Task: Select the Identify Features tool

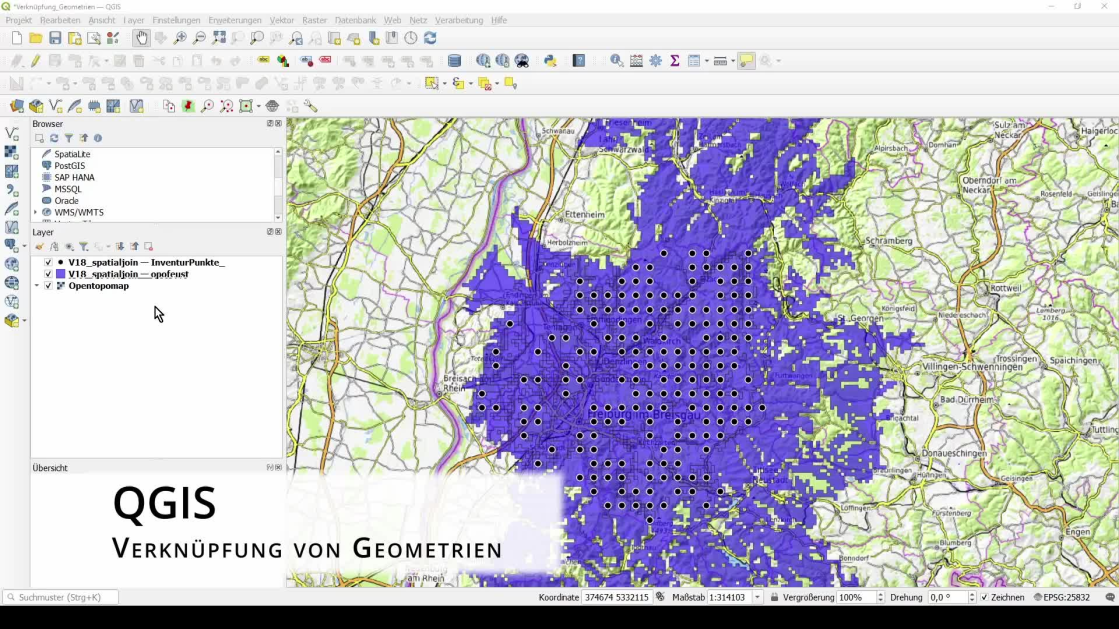Action: pos(617,61)
